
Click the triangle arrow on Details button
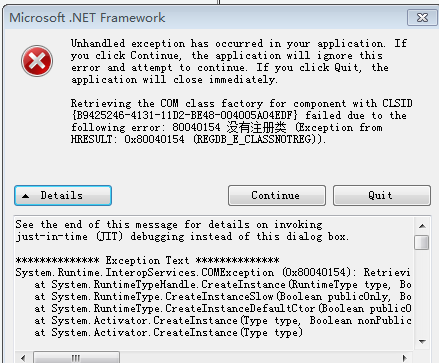(x=26, y=196)
